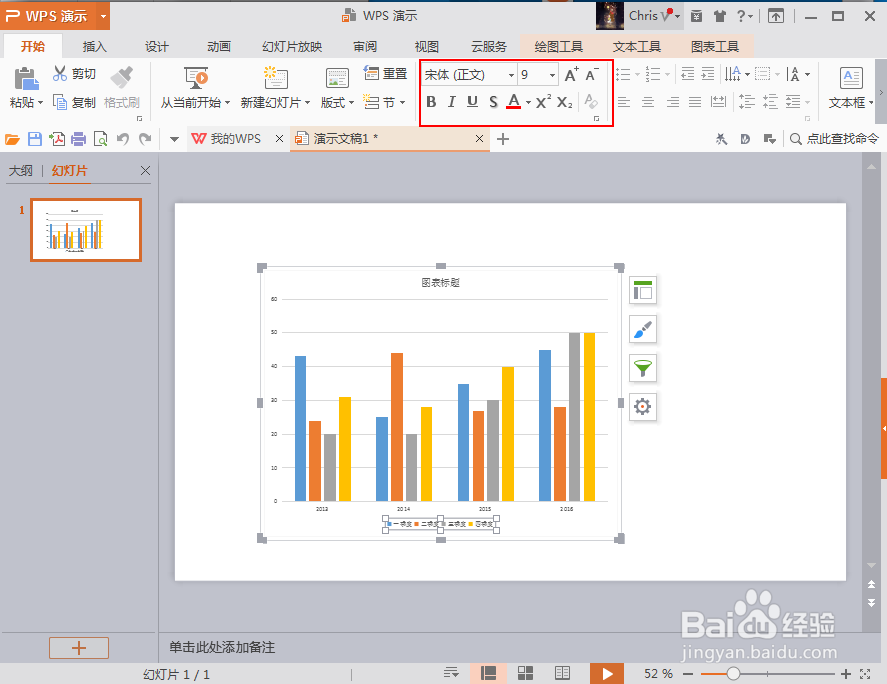Image resolution: width=887 pixels, height=684 pixels.
Task: Open chart elements button beside chart
Action: (643, 290)
